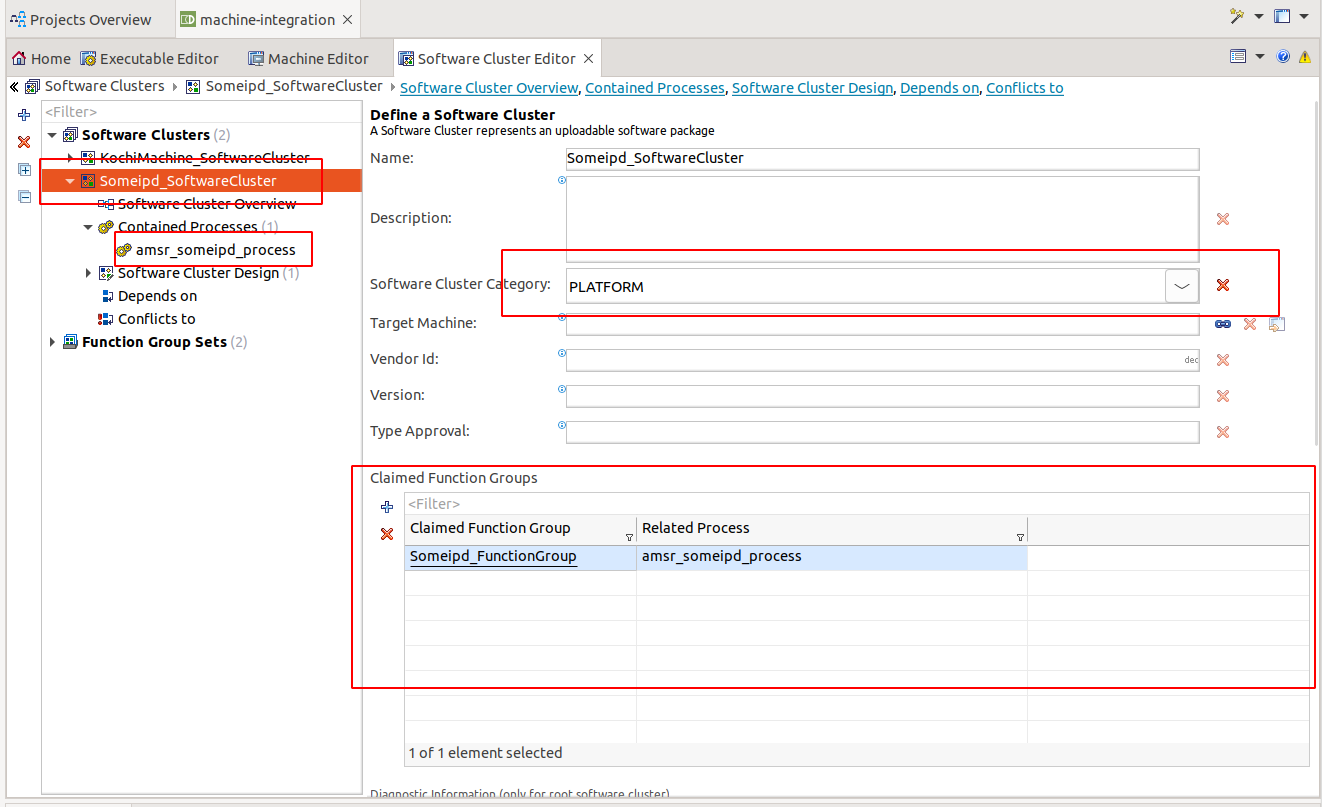
Task: Select amsr_someipd_process tree item
Action: click(215, 250)
